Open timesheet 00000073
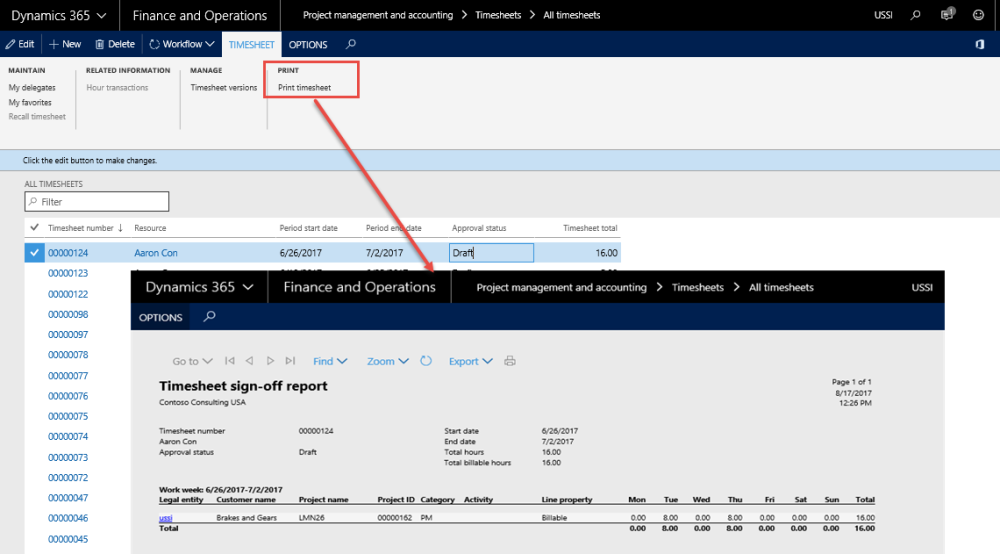 pyautogui.click(x=68, y=457)
